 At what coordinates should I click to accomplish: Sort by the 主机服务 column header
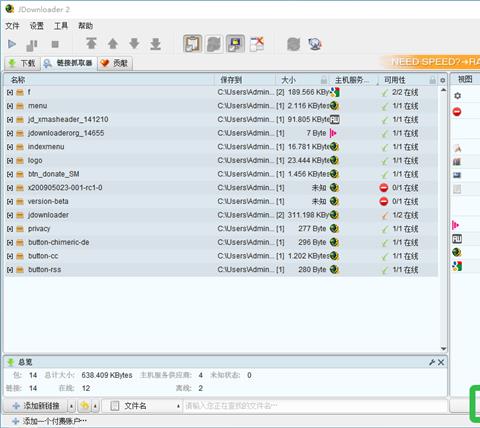point(353,80)
